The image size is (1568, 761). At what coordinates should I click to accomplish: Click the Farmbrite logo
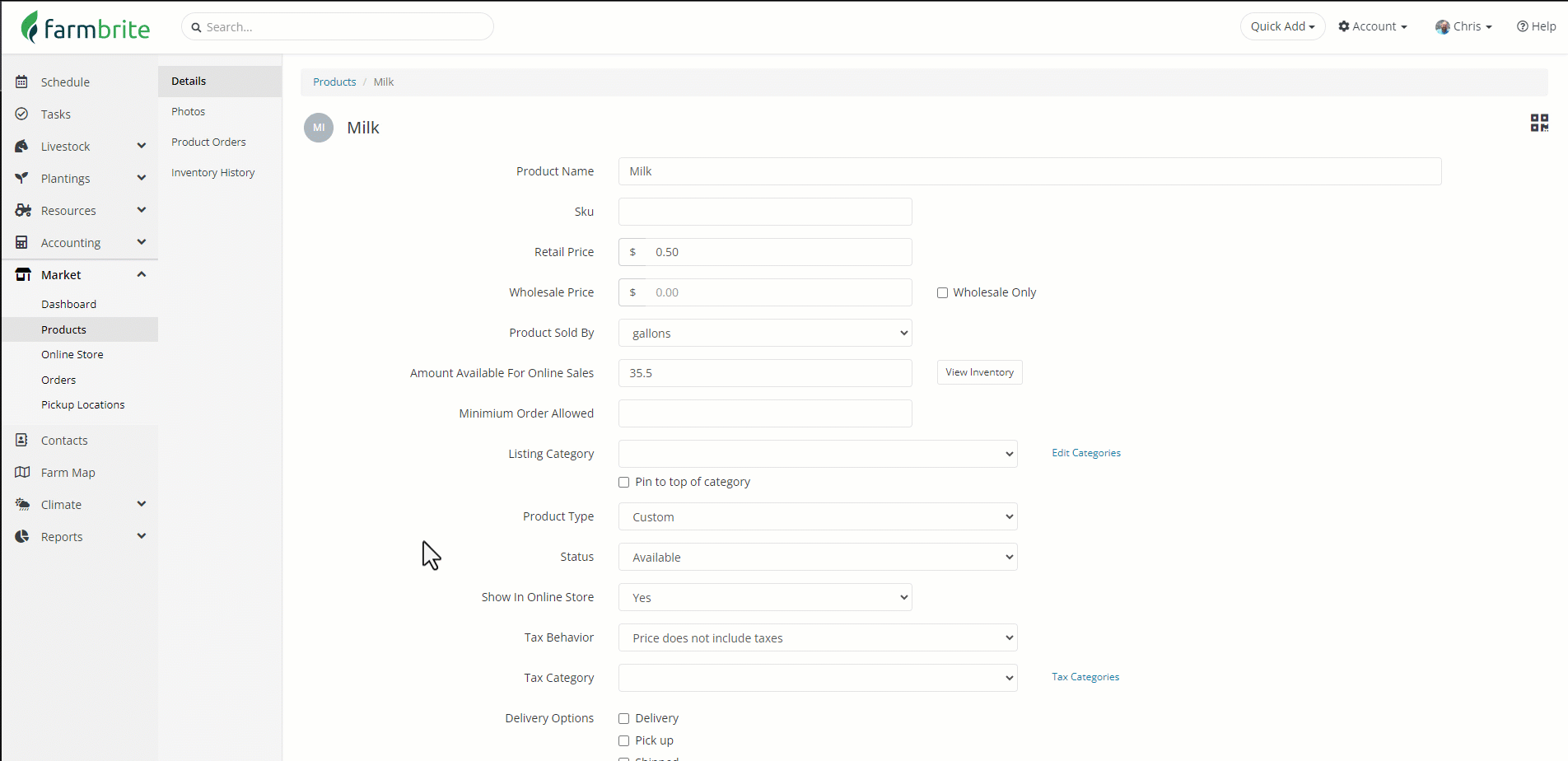[86, 27]
